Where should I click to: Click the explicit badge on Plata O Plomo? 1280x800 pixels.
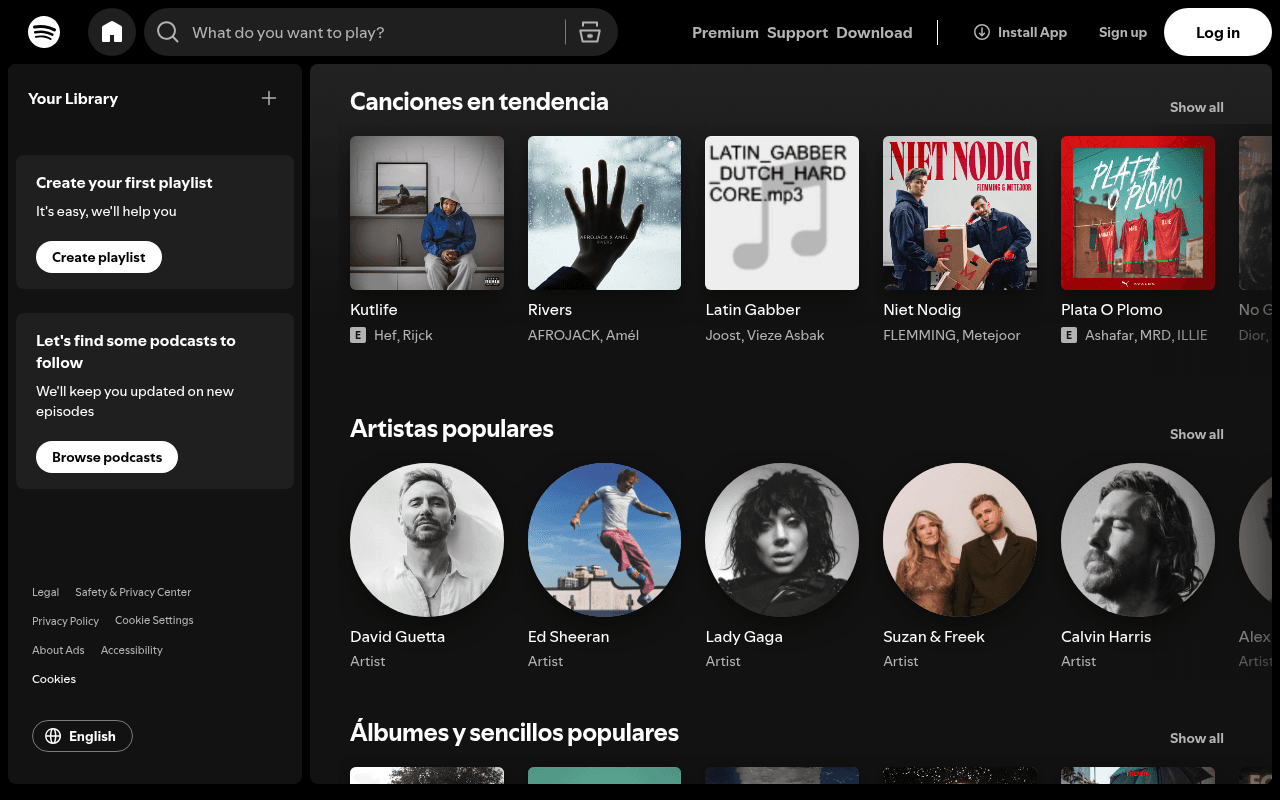pos(1068,336)
